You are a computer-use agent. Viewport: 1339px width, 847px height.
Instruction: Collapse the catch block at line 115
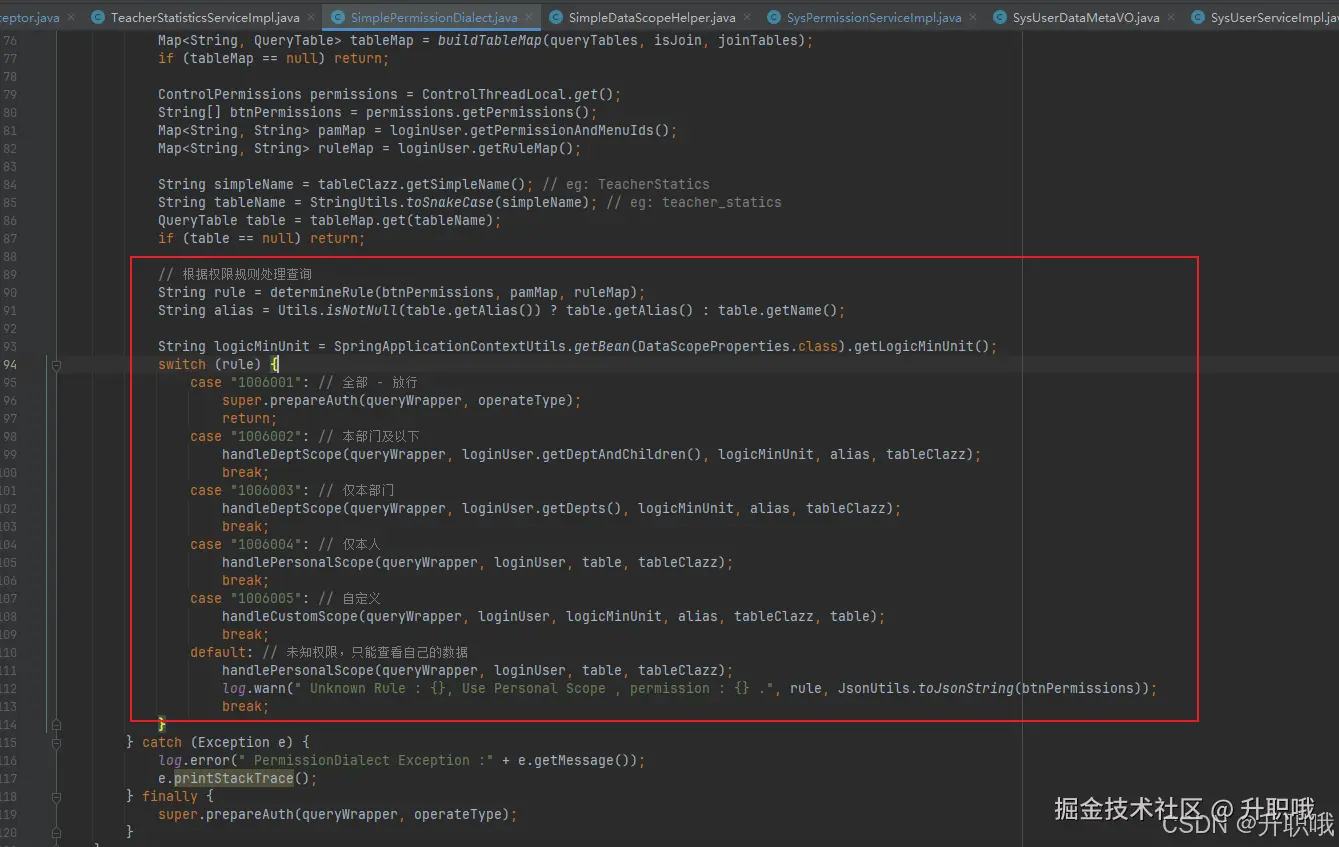pyautogui.click(x=56, y=742)
